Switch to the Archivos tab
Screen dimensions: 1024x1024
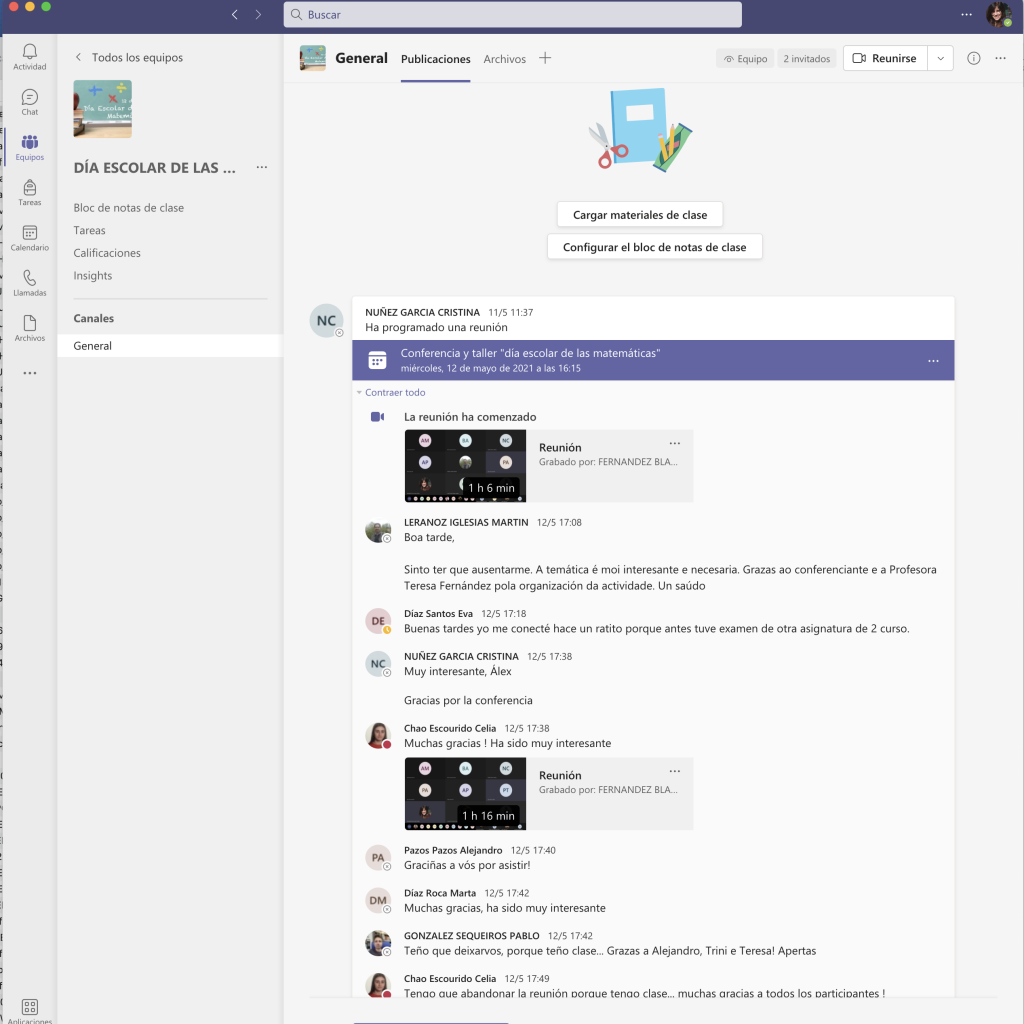[504, 59]
